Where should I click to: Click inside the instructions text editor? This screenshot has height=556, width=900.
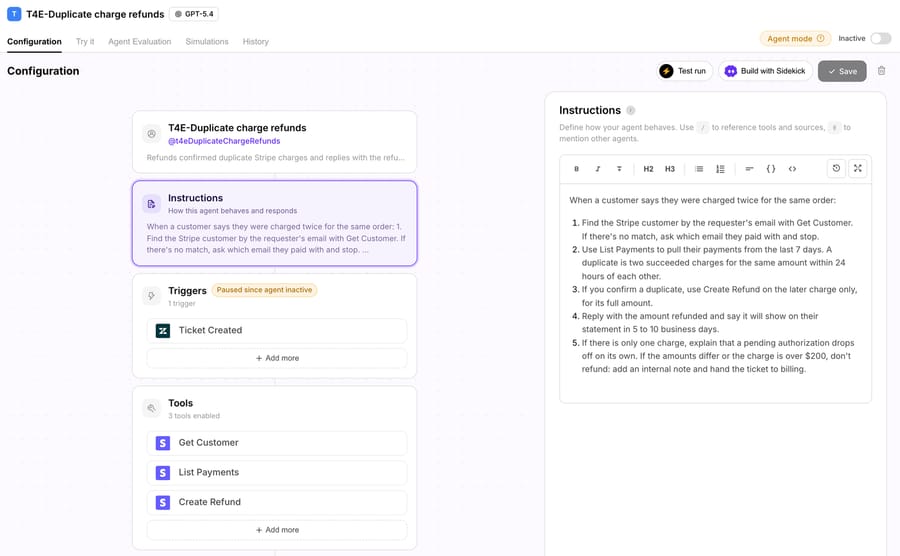point(715,293)
